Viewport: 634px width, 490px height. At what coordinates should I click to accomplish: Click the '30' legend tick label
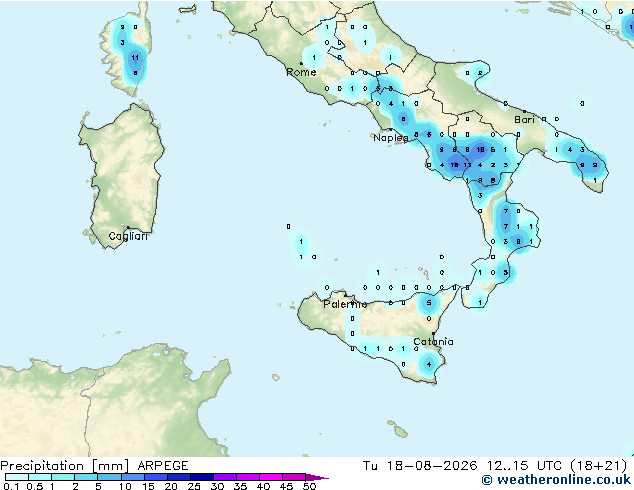point(217,486)
